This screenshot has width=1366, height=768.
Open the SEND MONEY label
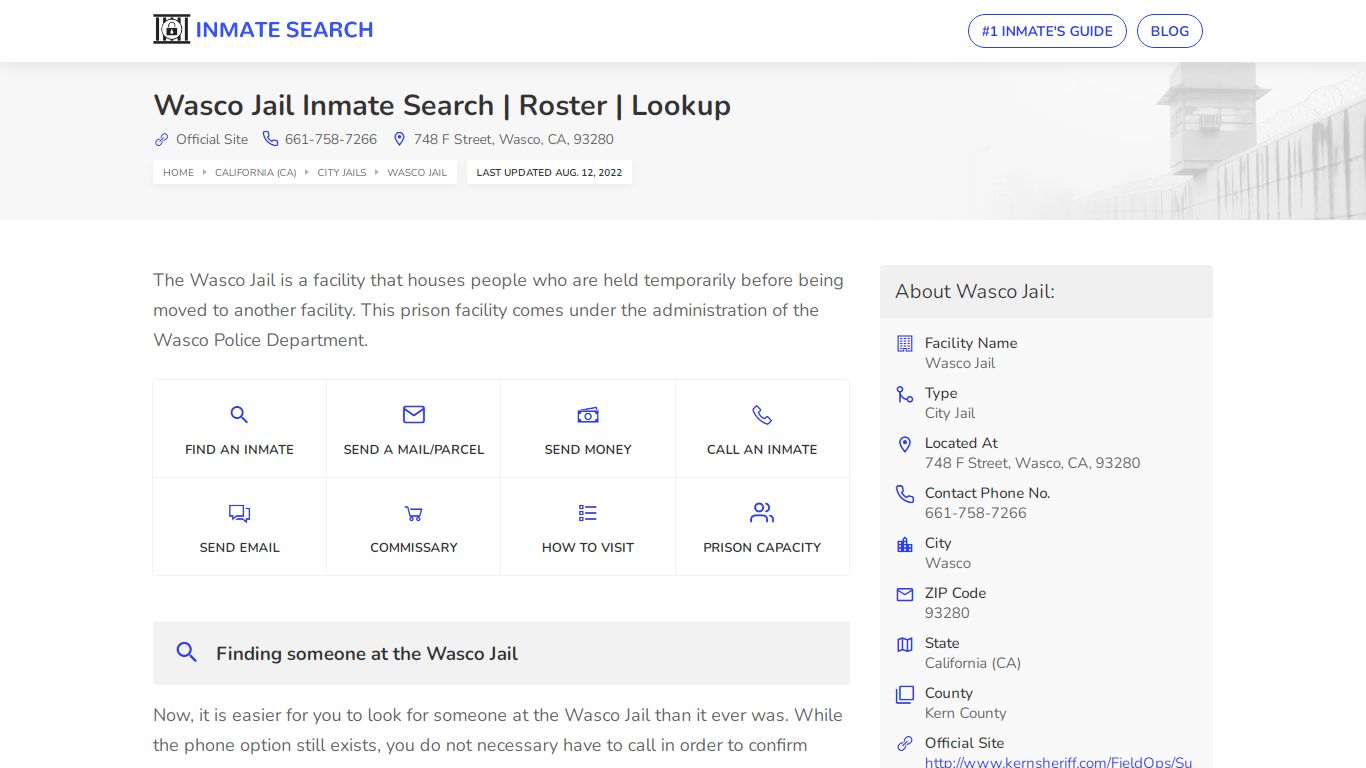tap(588, 449)
